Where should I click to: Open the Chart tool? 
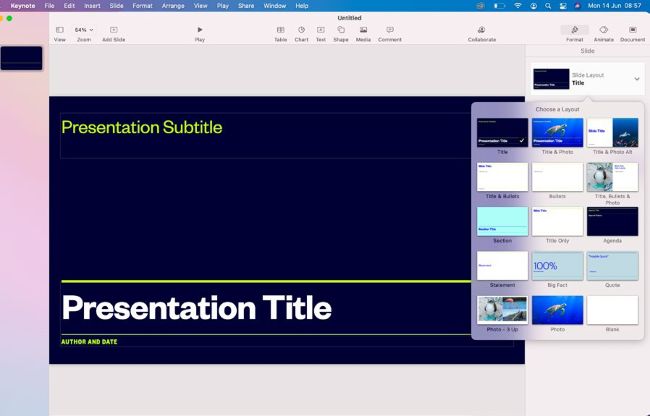point(301,30)
